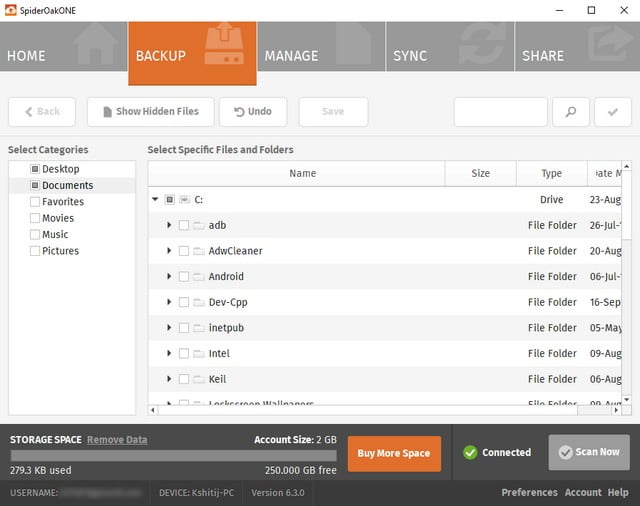
Task: Collapse the C: drive tree
Action: 155,200
